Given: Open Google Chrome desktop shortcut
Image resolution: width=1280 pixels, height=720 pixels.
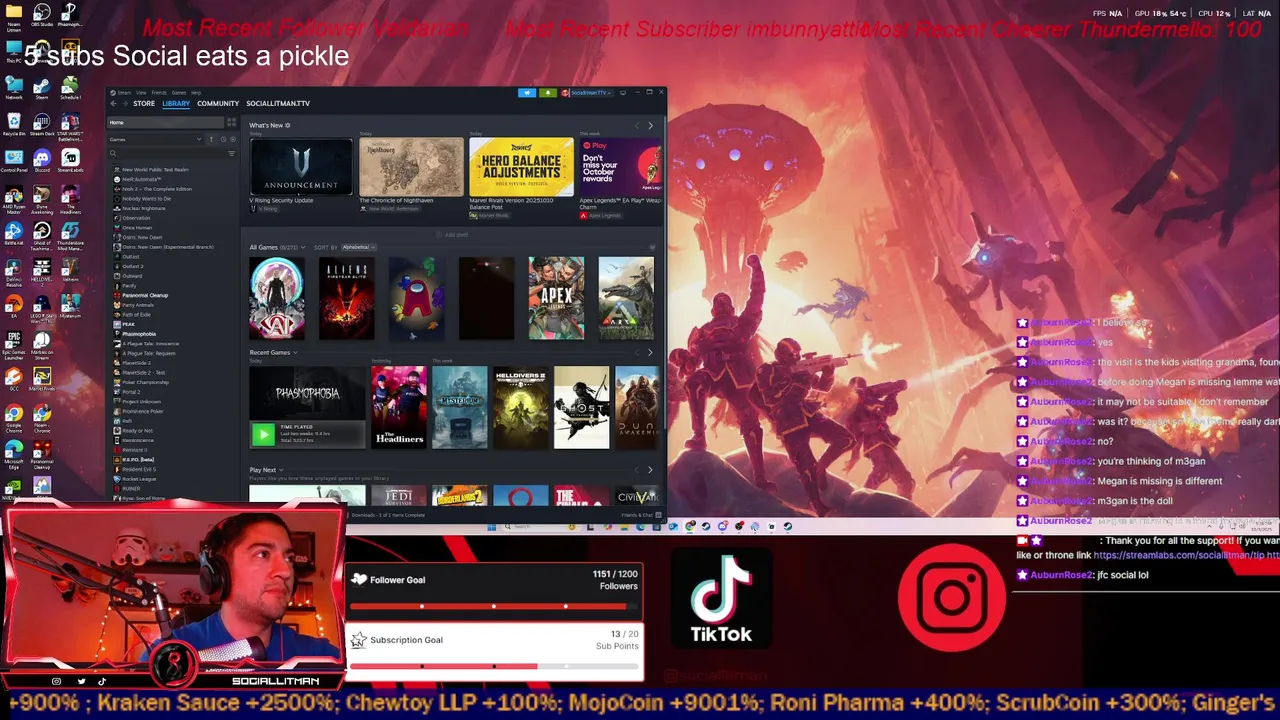Looking at the screenshot, I should click(14, 416).
